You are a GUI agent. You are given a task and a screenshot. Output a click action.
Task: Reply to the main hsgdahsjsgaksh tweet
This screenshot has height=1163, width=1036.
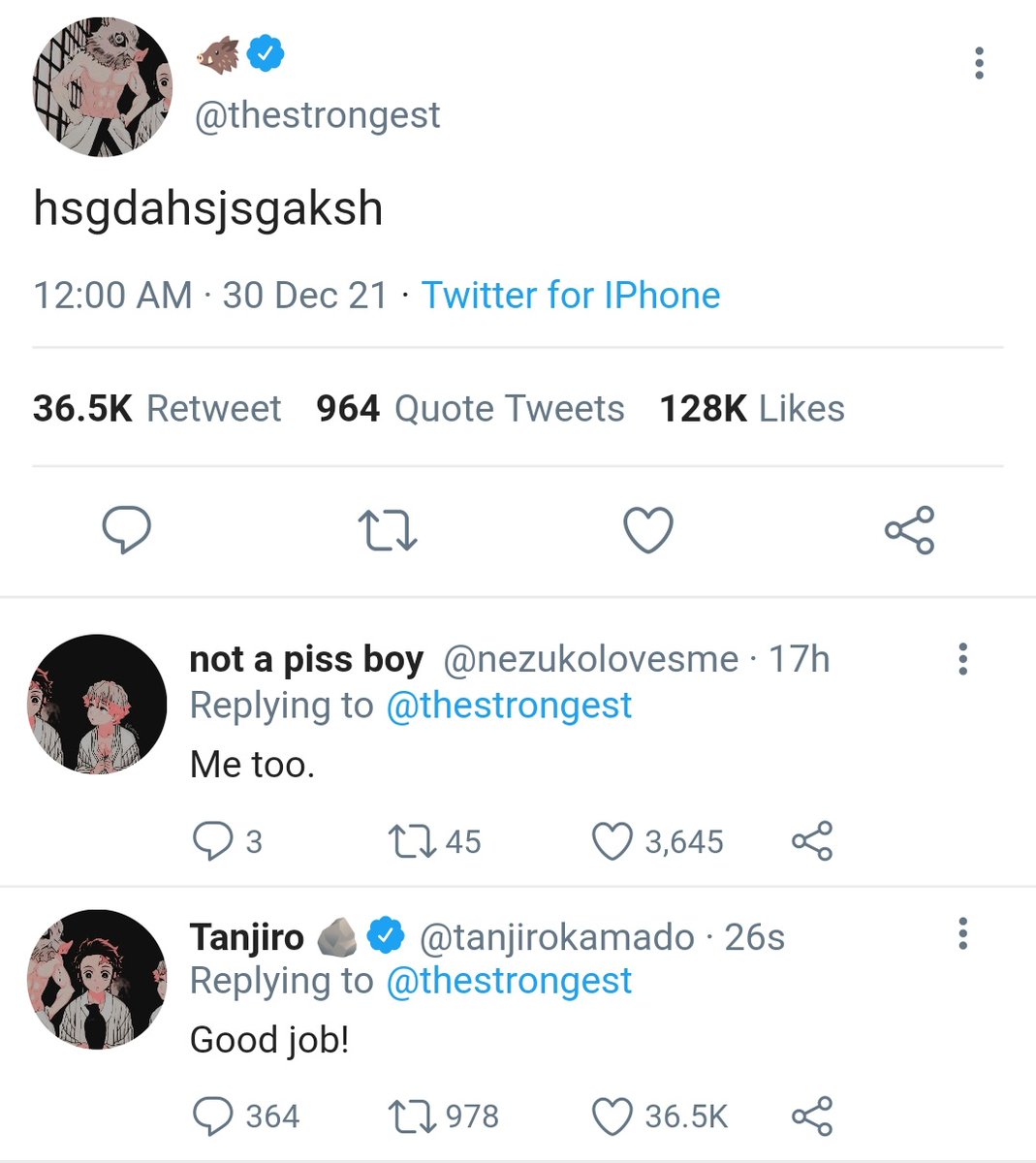[x=127, y=529]
